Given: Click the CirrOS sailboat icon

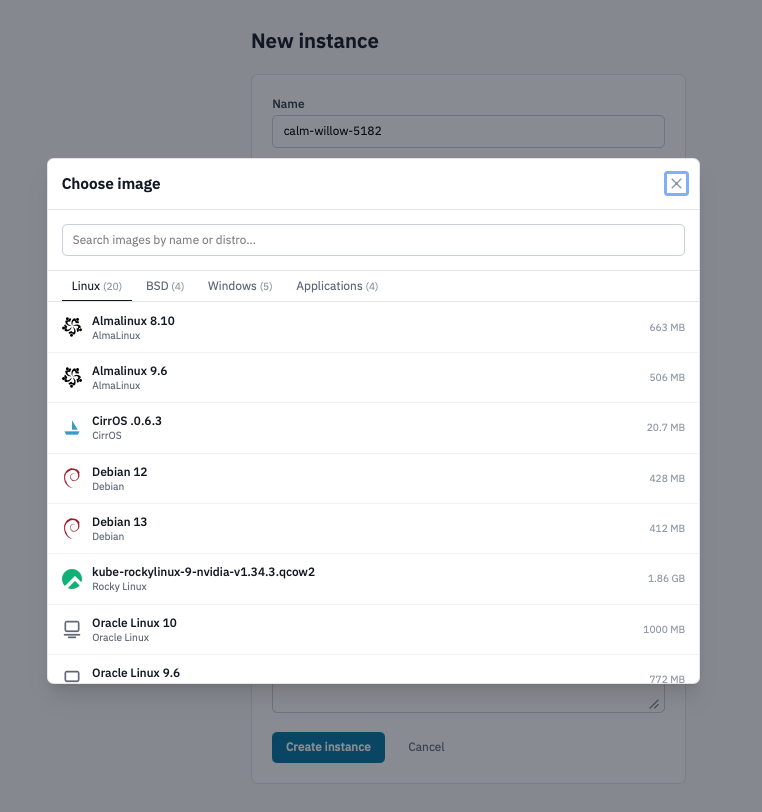Looking at the screenshot, I should pos(72,428).
